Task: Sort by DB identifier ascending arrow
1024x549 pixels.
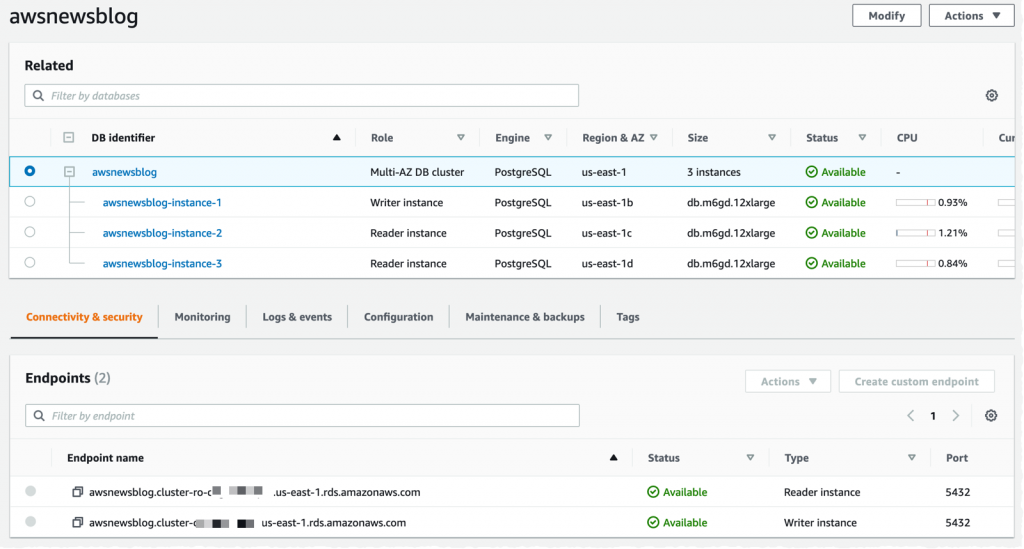Action: [337, 138]
